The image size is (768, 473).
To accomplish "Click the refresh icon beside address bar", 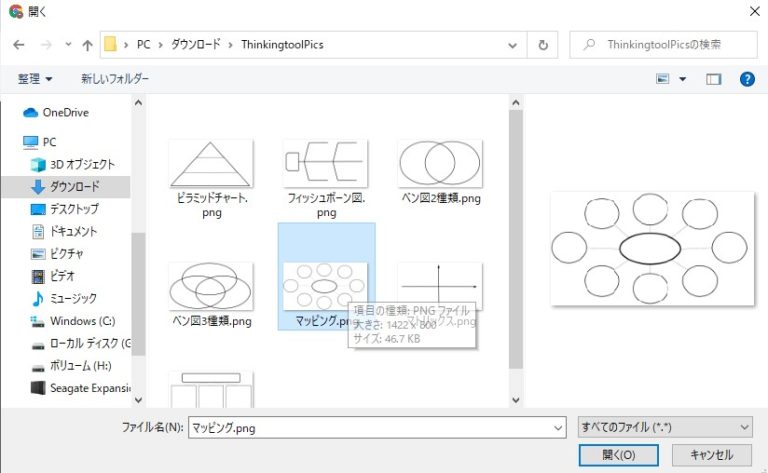I will [542, 45].
